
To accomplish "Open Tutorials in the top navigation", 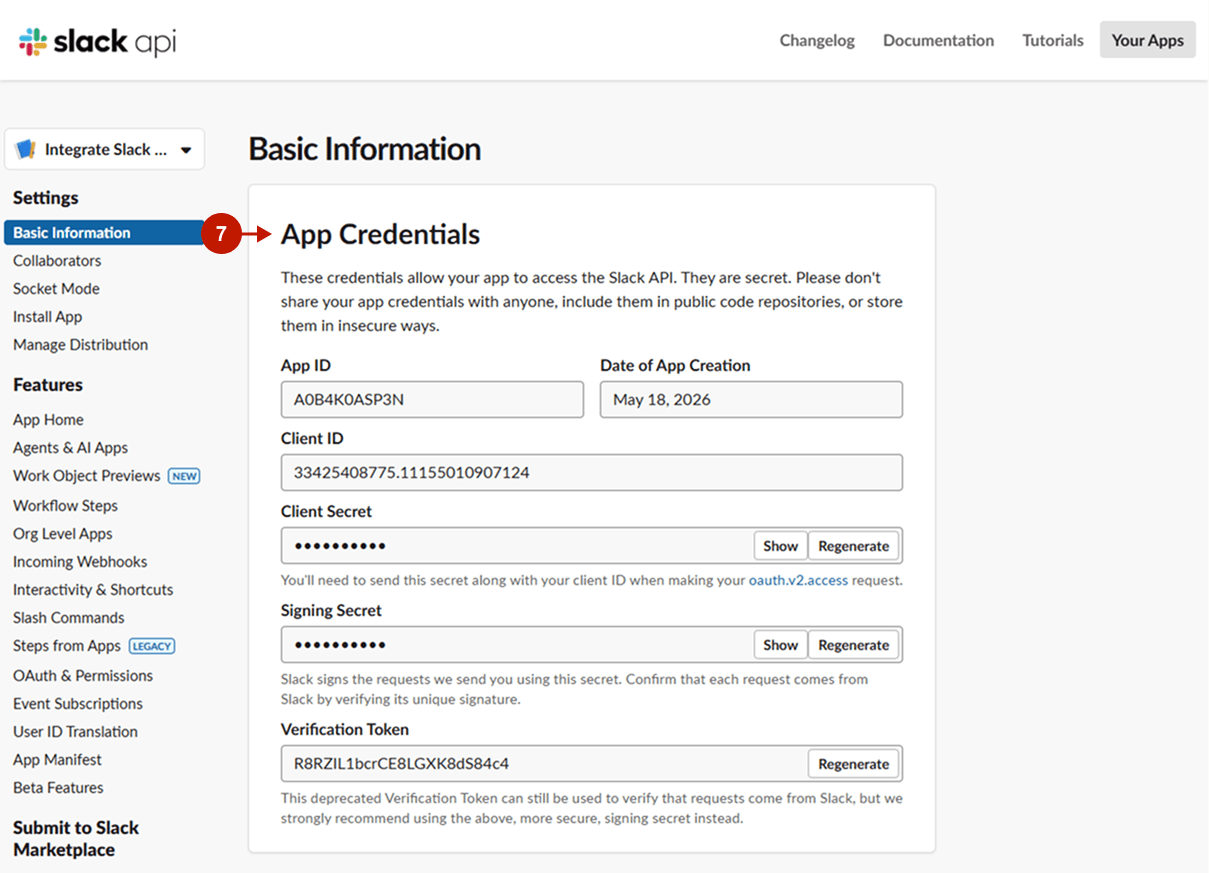I will [x=1052, y=40].
